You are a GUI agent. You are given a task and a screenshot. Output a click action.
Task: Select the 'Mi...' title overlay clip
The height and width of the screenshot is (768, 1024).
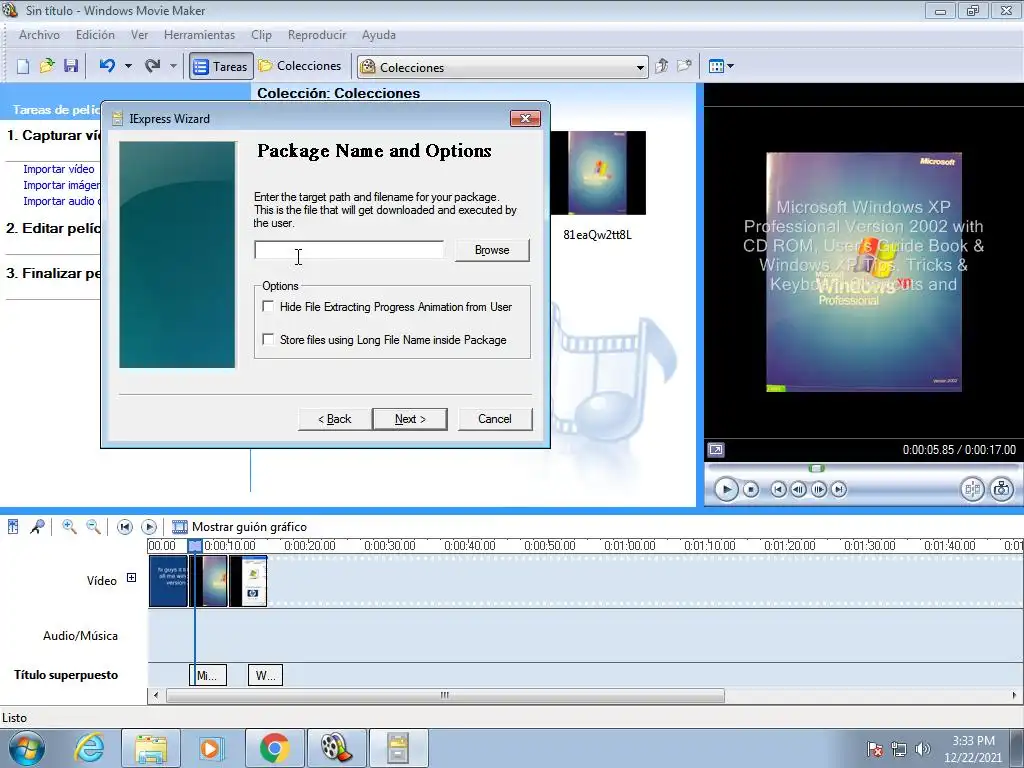pos(208,675)
